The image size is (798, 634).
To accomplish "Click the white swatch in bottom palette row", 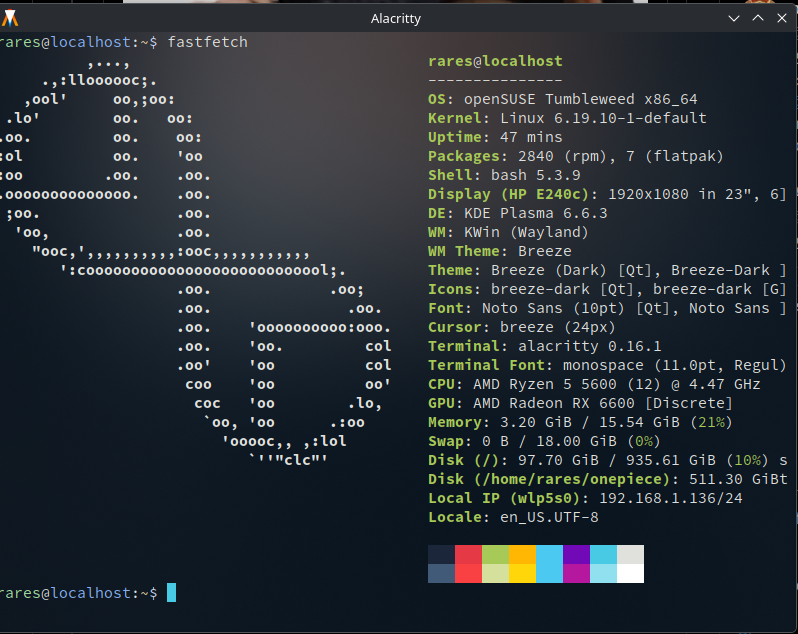I will (x=630, y=573).
